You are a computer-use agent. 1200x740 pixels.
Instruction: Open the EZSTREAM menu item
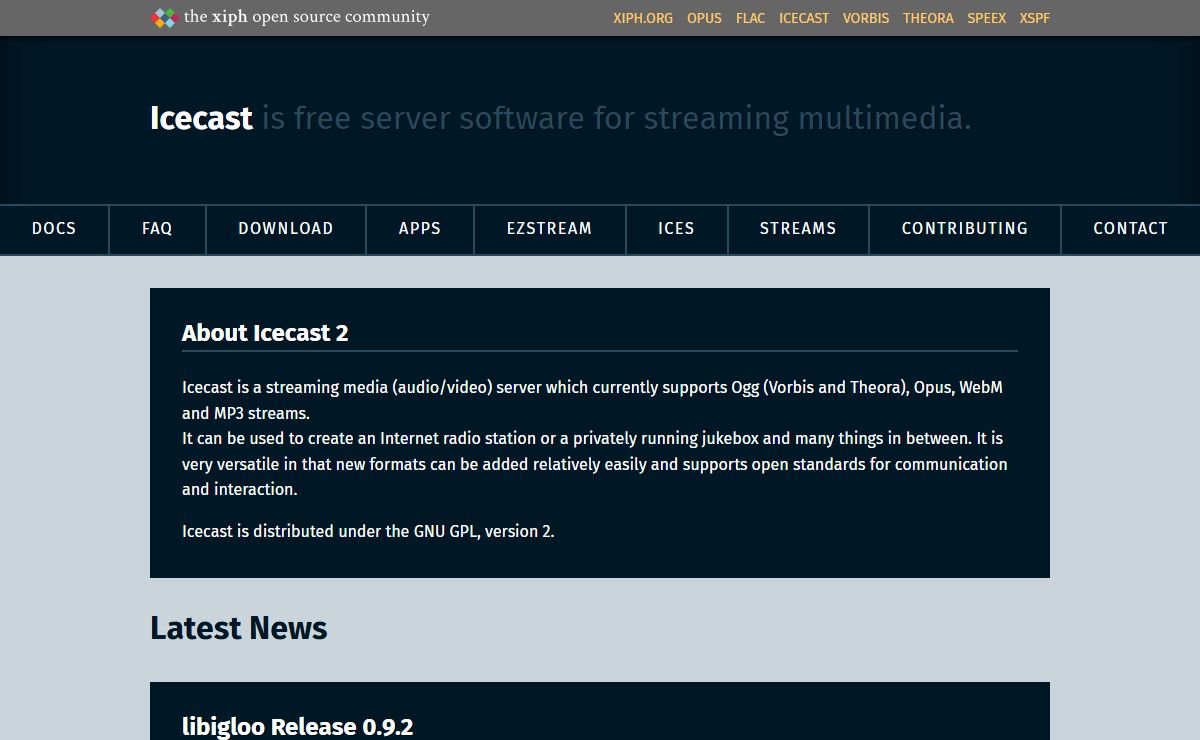pos(550,229)
